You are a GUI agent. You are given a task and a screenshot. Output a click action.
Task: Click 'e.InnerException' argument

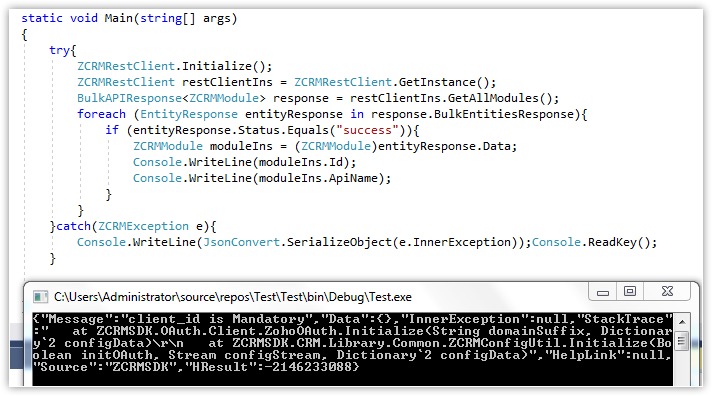[455, 242]
